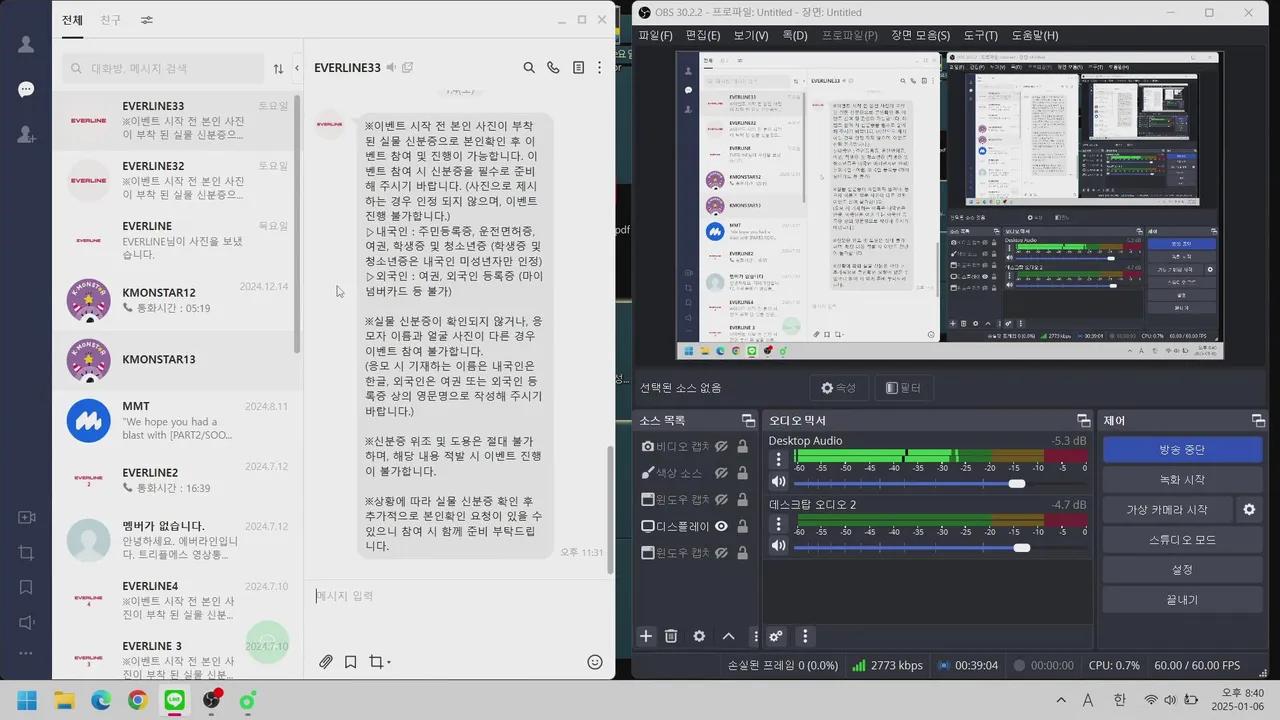Click the filter settings icon beside 친구 tab
Image resolution: width=1280 pixels, height=720 pixels.
point(147,20)
